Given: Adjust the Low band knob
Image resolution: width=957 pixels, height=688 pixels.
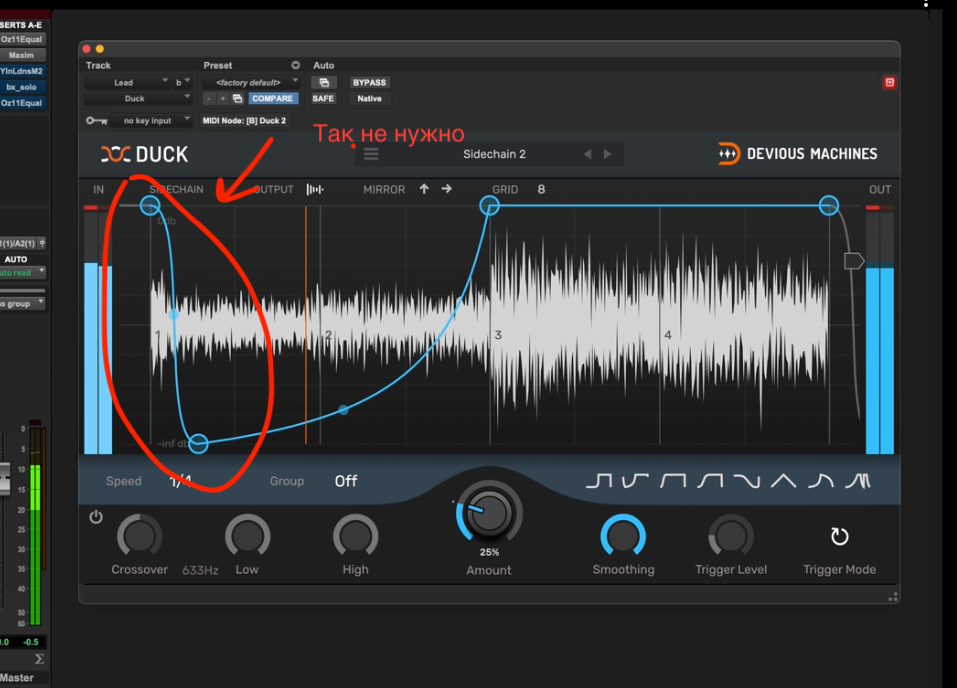Looking at the screenshot, I should tap(247, 537).
